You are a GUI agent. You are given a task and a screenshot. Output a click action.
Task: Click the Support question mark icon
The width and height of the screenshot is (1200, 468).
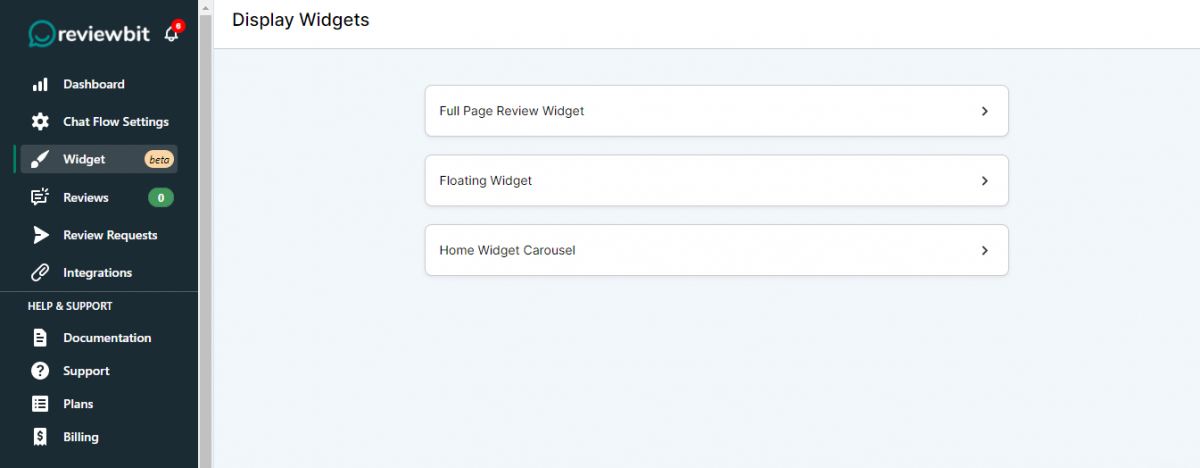tap(40, 371)
